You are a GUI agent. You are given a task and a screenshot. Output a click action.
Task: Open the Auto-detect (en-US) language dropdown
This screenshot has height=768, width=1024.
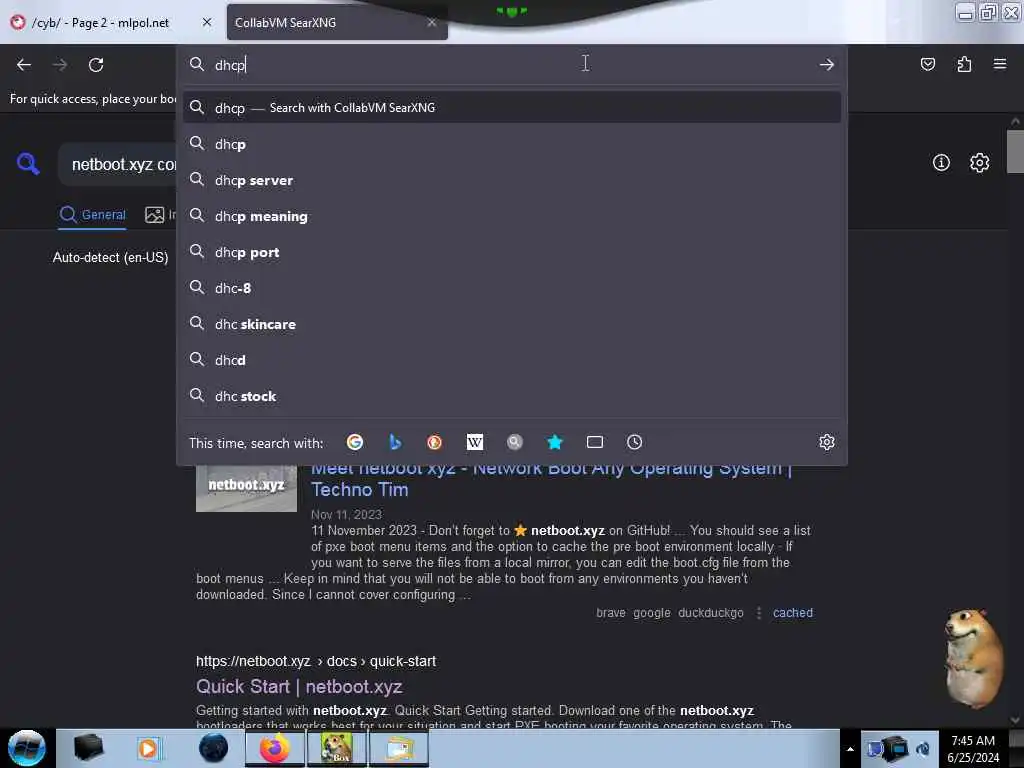point(110,257)
